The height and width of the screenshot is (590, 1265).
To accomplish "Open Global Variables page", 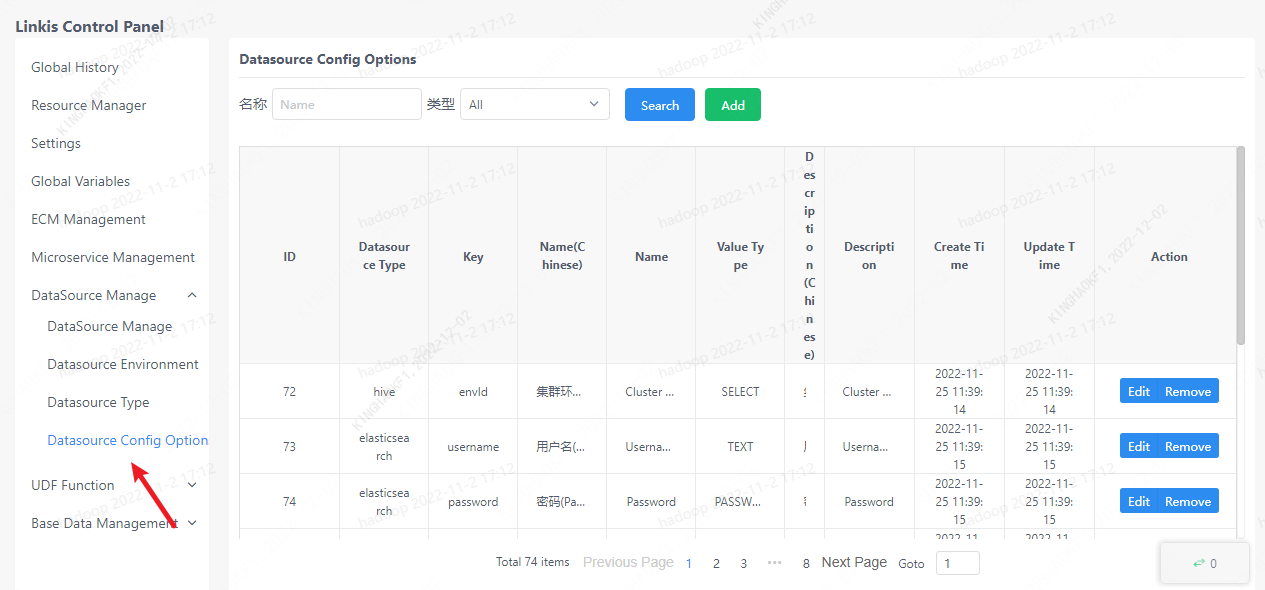I will click(x=81, y=181).
